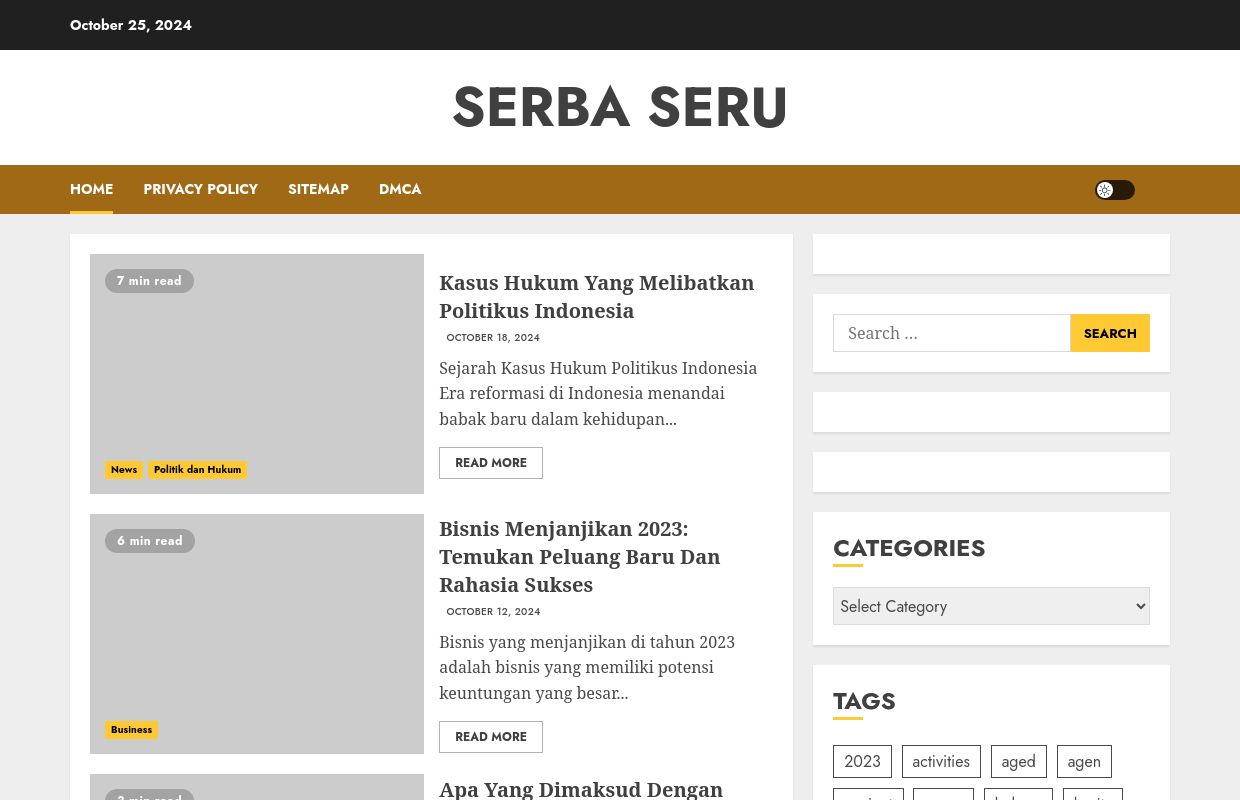
Task: Click the activities tag
Action: 941,761
